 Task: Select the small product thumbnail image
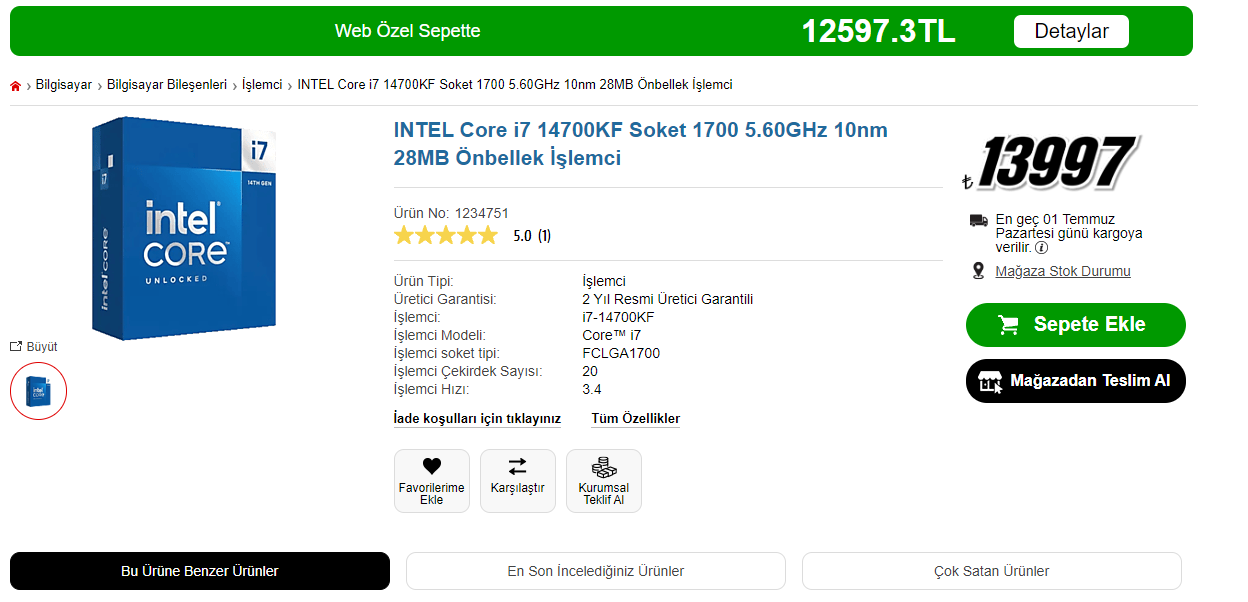(x=38, y=390)
